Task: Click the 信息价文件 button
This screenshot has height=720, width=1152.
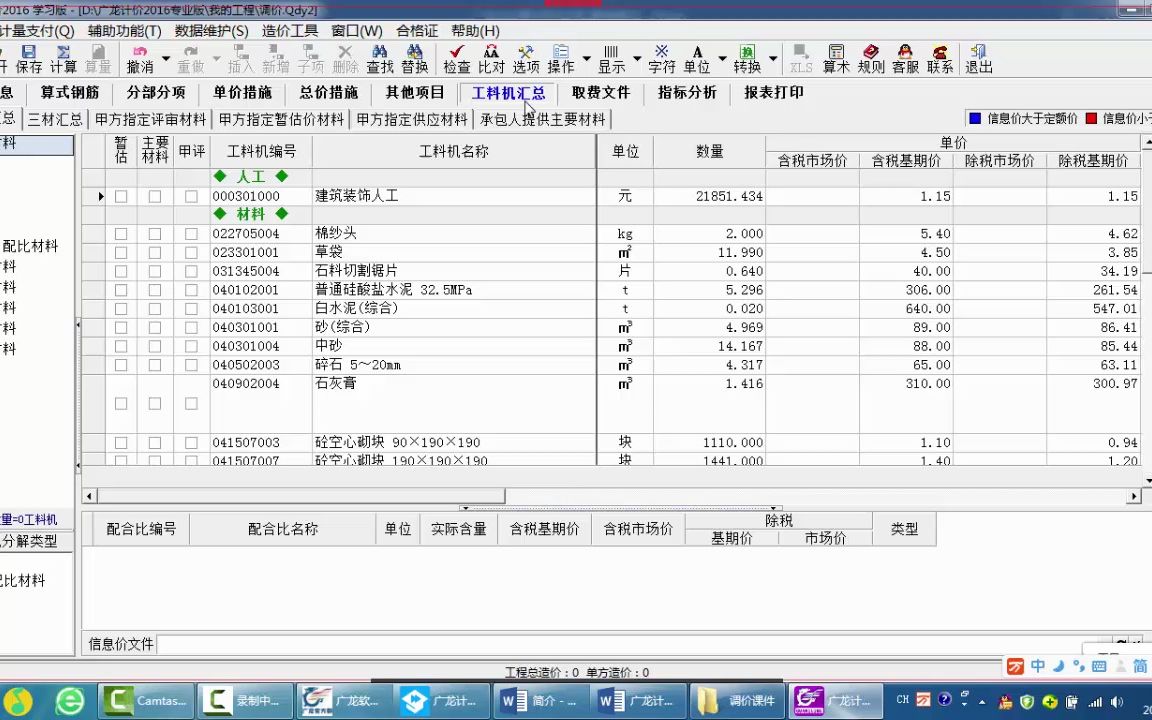Action: pos(120,644)
